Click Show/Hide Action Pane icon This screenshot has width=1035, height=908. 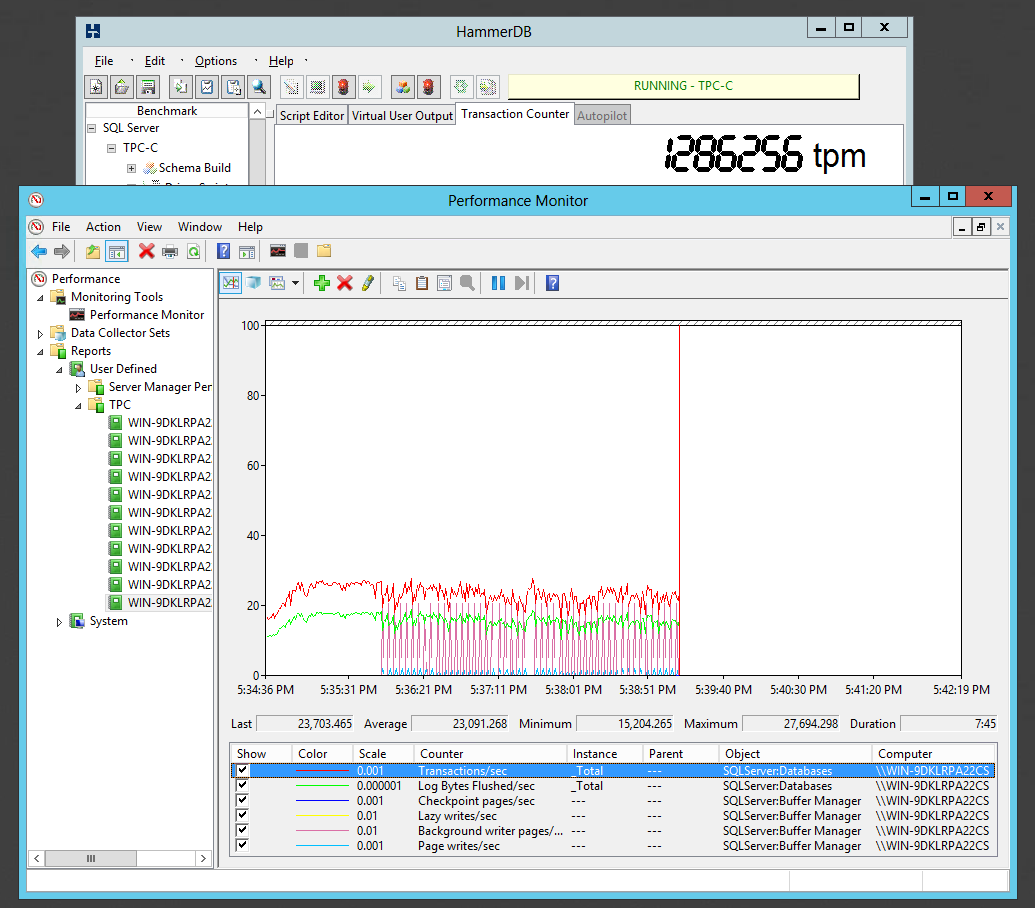[x=247, y=251]
